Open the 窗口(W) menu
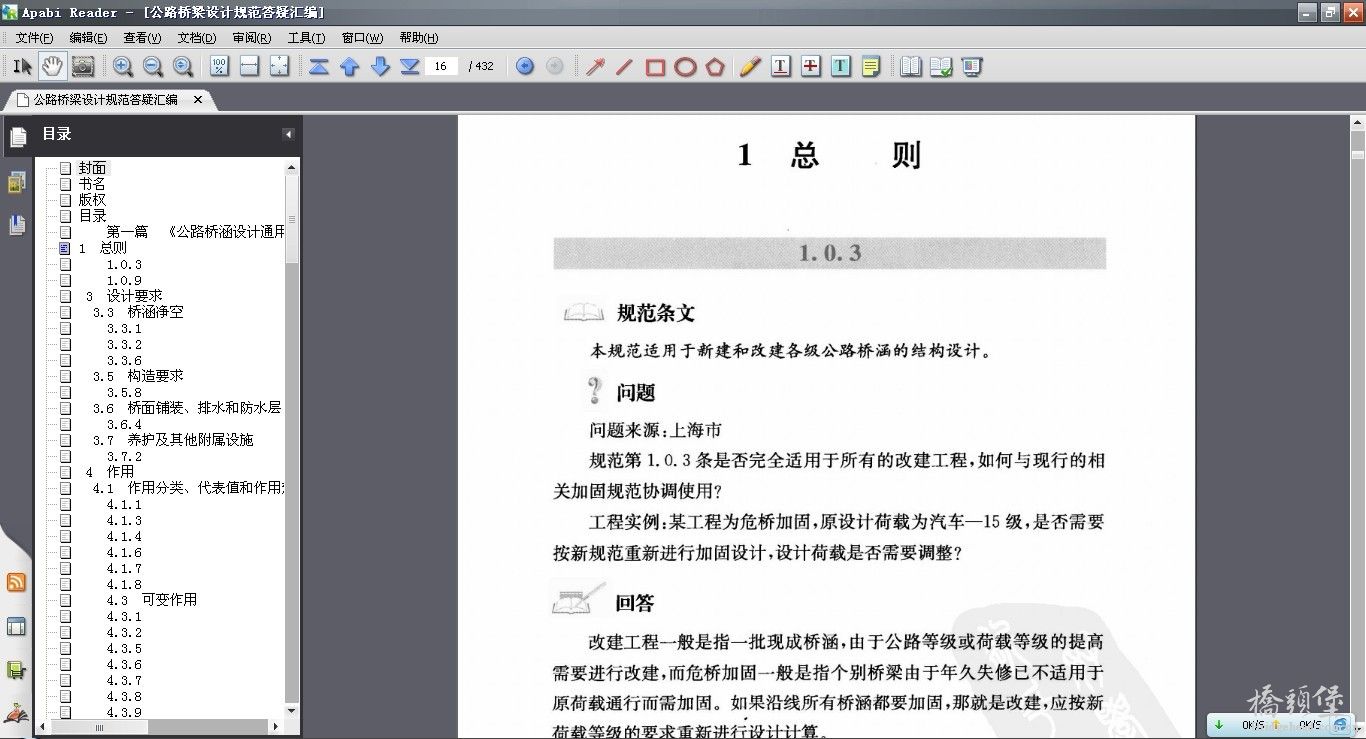 point(362,38)
